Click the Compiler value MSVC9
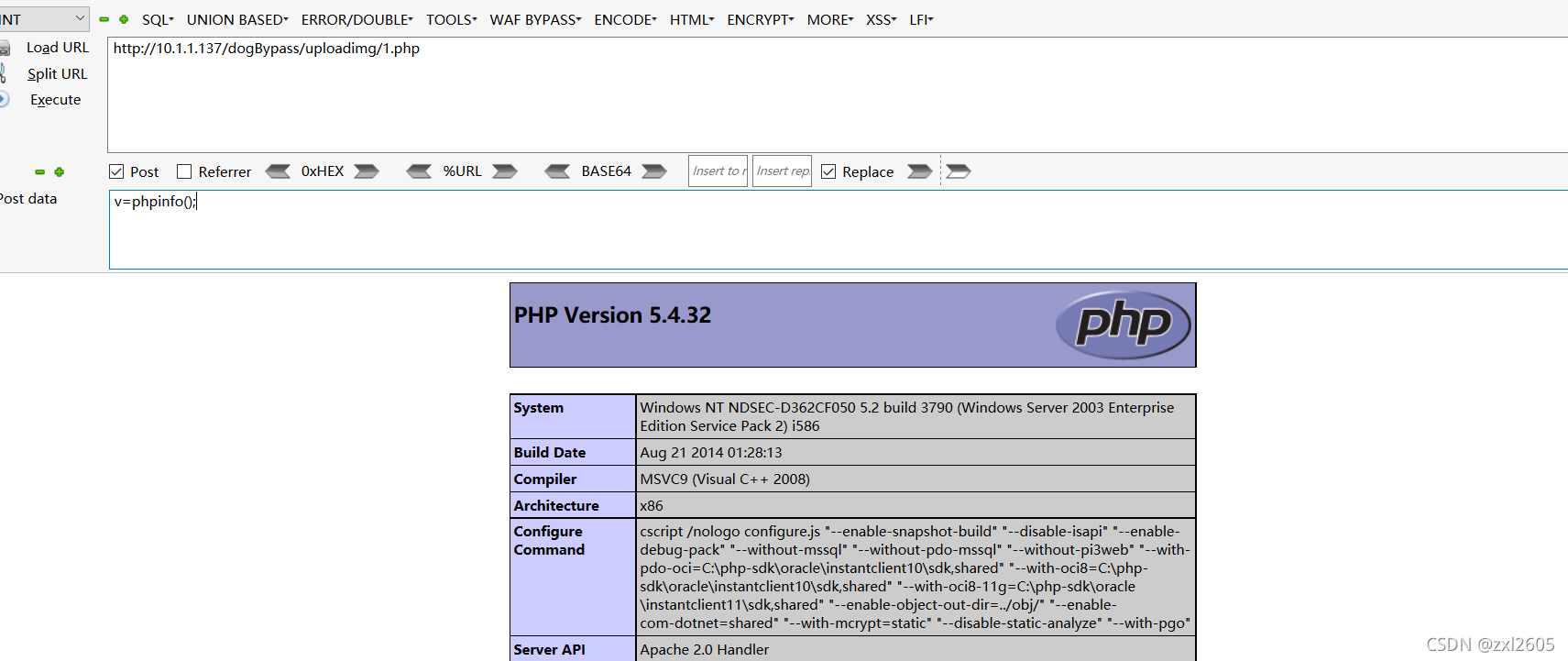Image resolution: width=1568 pixels, height=661 pixels. pos(725,479)
